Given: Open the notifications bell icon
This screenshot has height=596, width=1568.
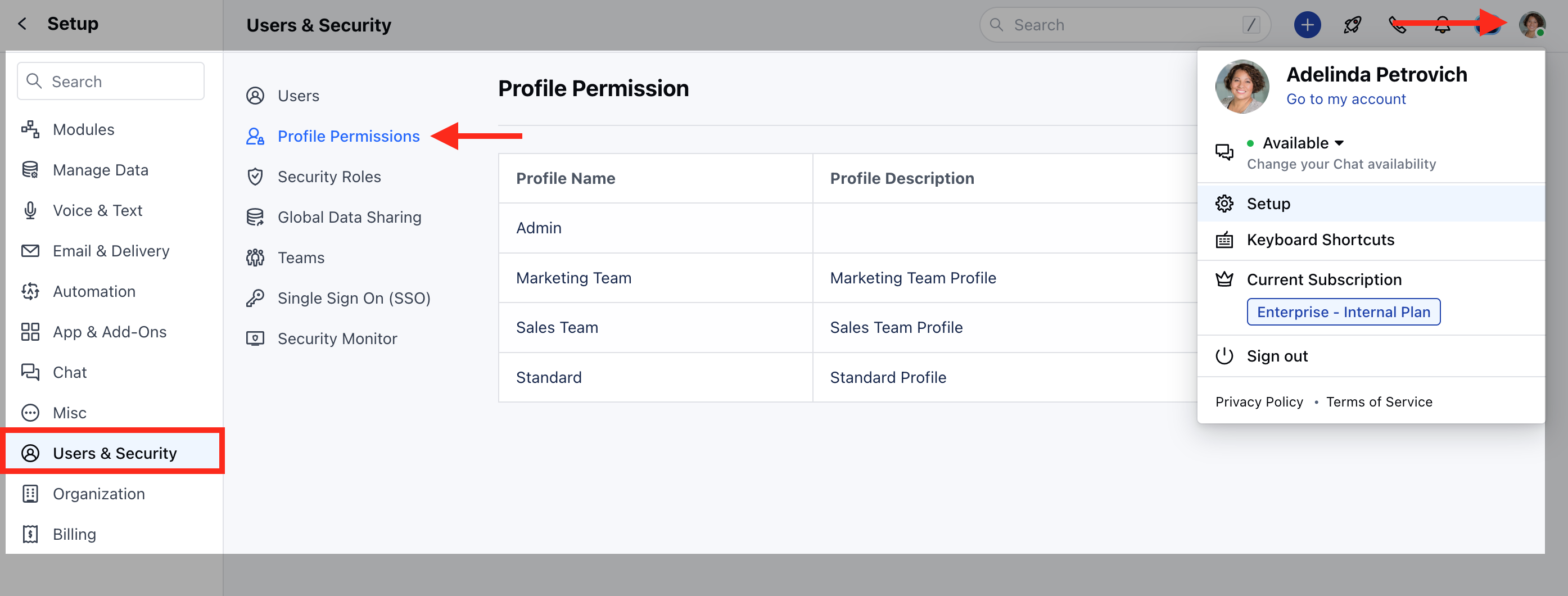Looking at the screenshot, I should pos(1442,24).
